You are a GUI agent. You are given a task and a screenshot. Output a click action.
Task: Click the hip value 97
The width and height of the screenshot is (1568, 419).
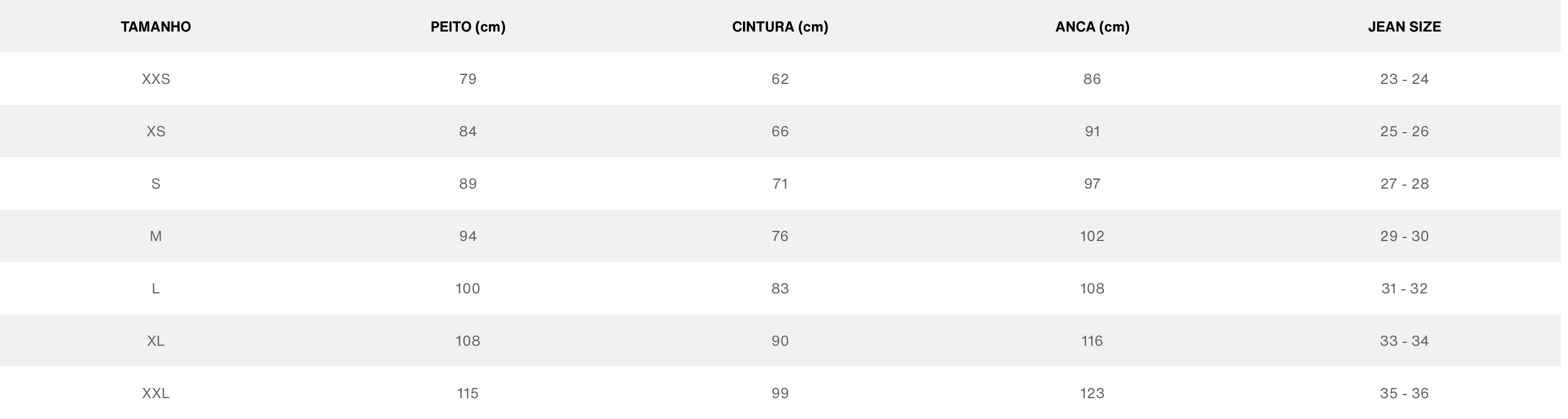pos(1092,184)
